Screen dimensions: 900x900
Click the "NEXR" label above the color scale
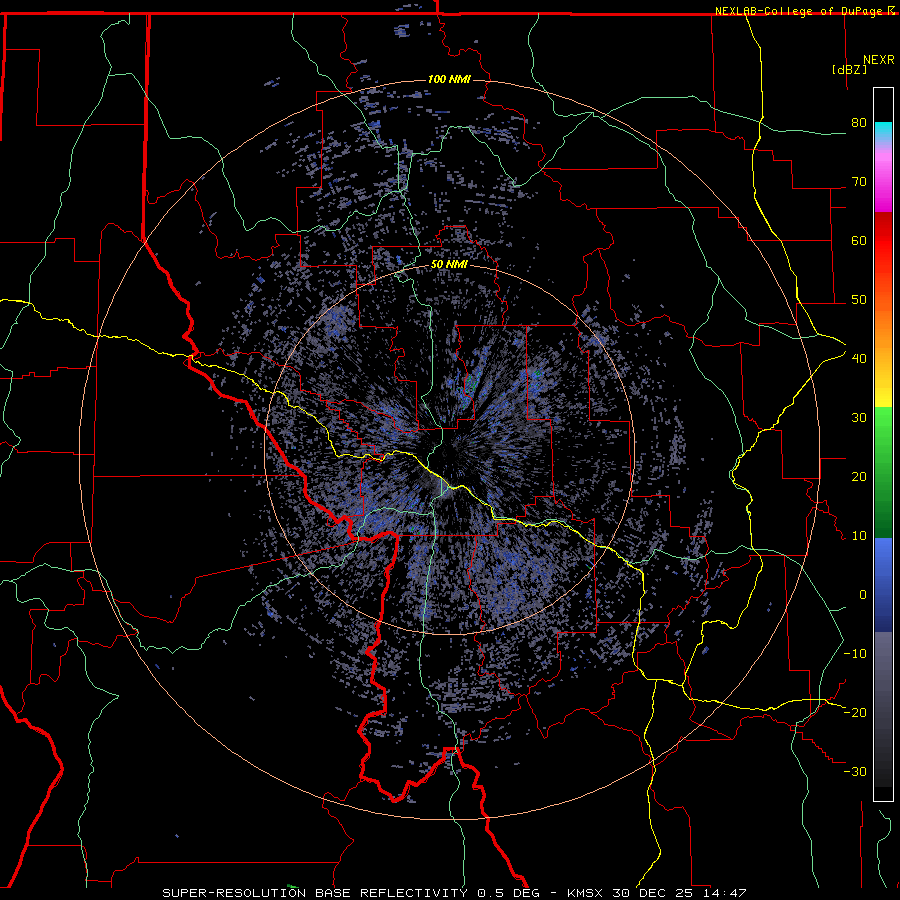878,60
